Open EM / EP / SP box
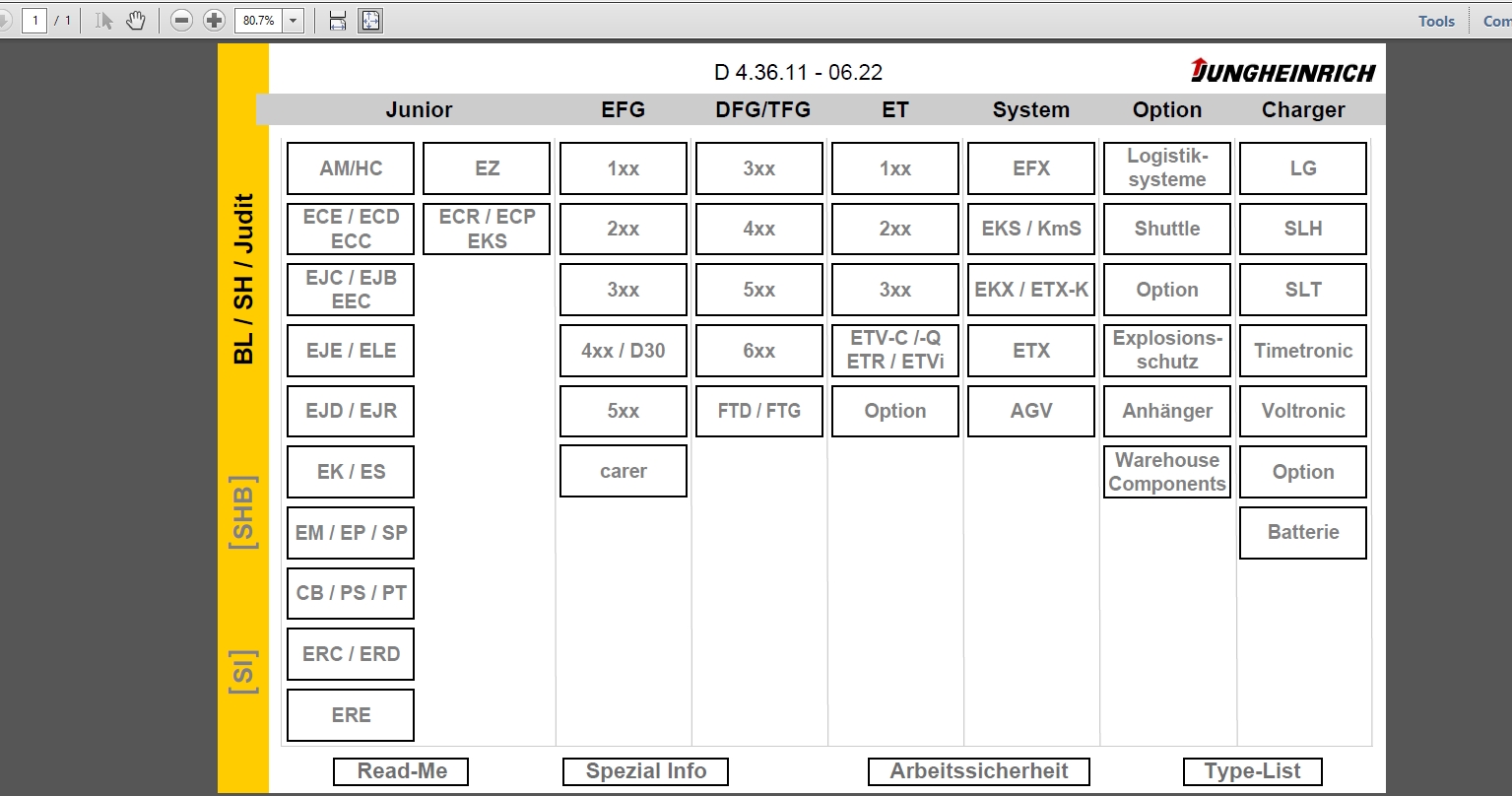The height and width of the screenshot is (796, 1512). tap(351, 533)
